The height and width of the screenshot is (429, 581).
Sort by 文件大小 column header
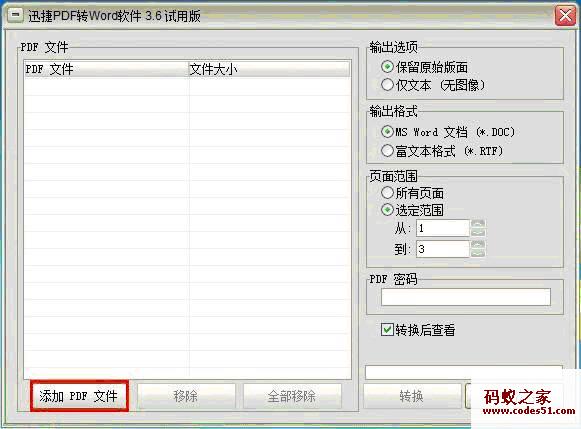point(269,69)
